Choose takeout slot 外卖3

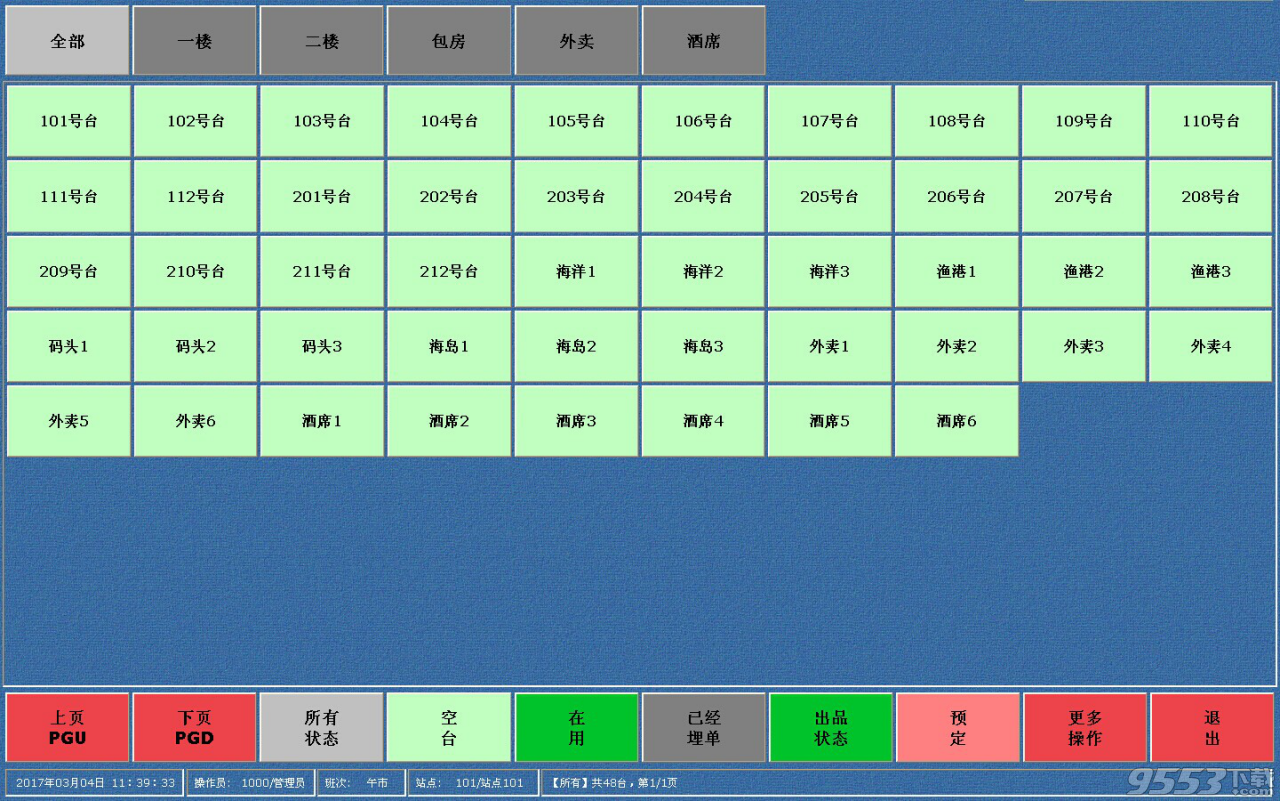click(1083, 346)
